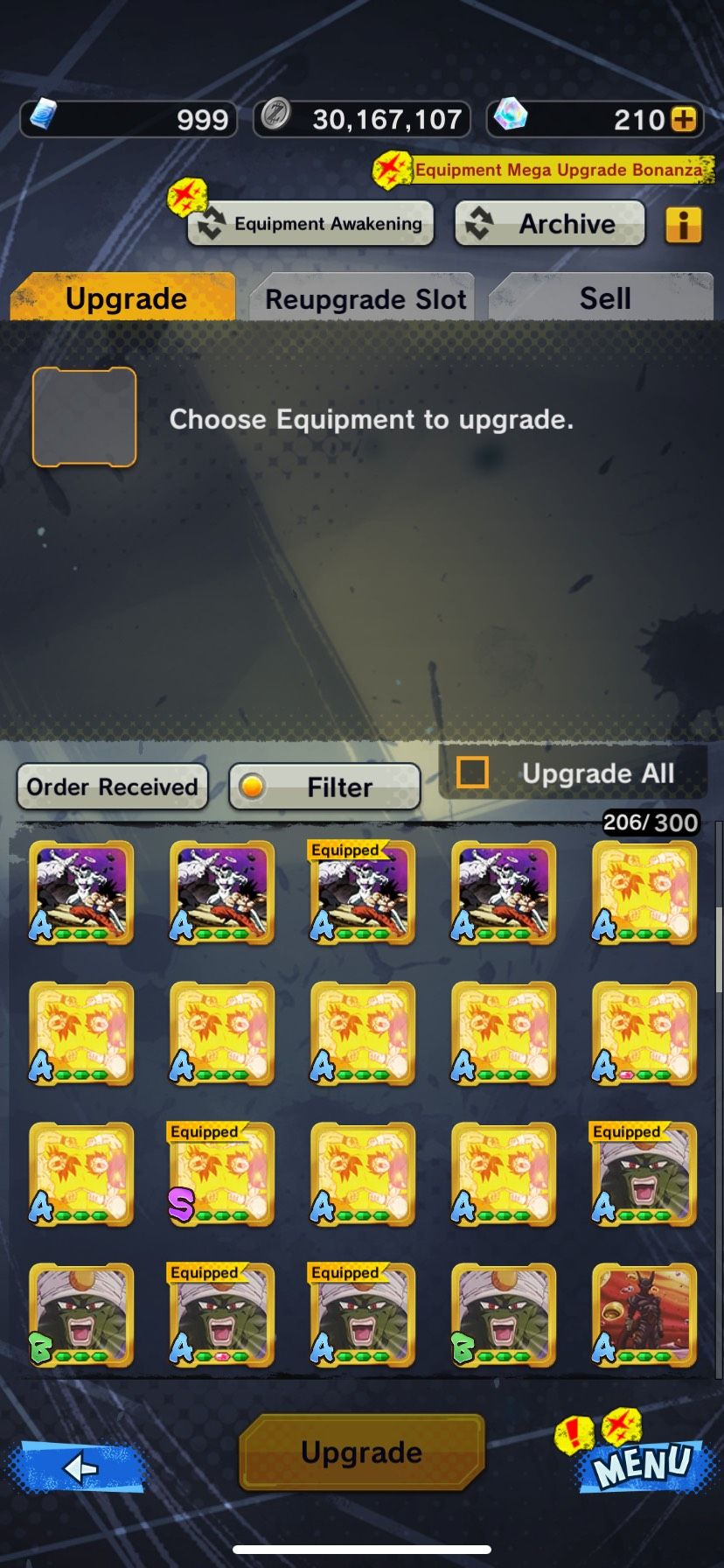Enable the Upgrade All checkbox
Image resolution: width=724 pixels, height=1568 pixels.
point(473,773)
